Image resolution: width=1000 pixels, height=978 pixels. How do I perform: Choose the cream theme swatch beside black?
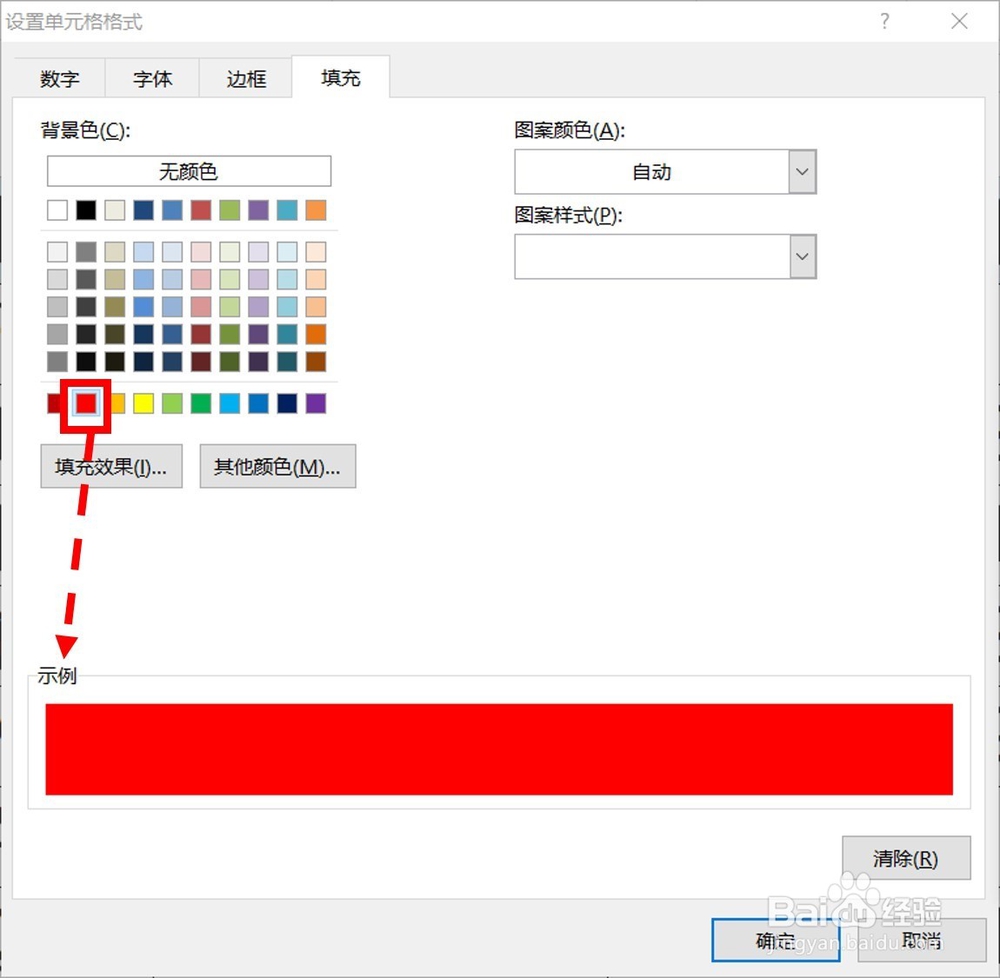click(x=115, y=210)
